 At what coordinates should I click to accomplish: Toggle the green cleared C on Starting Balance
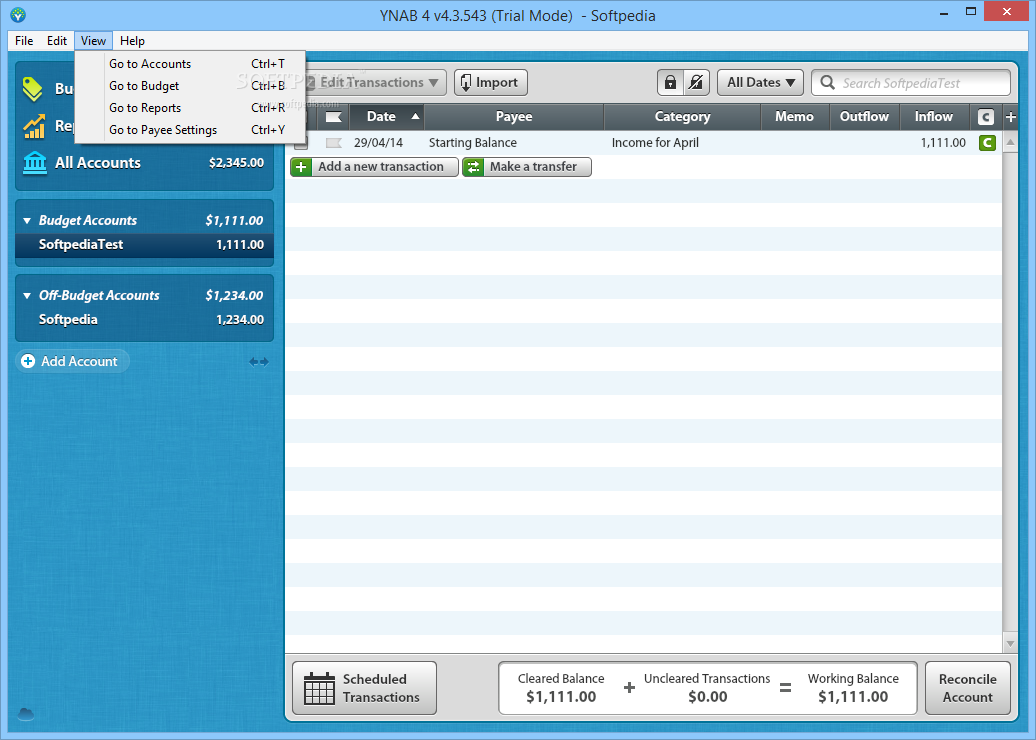pos(987,143)
